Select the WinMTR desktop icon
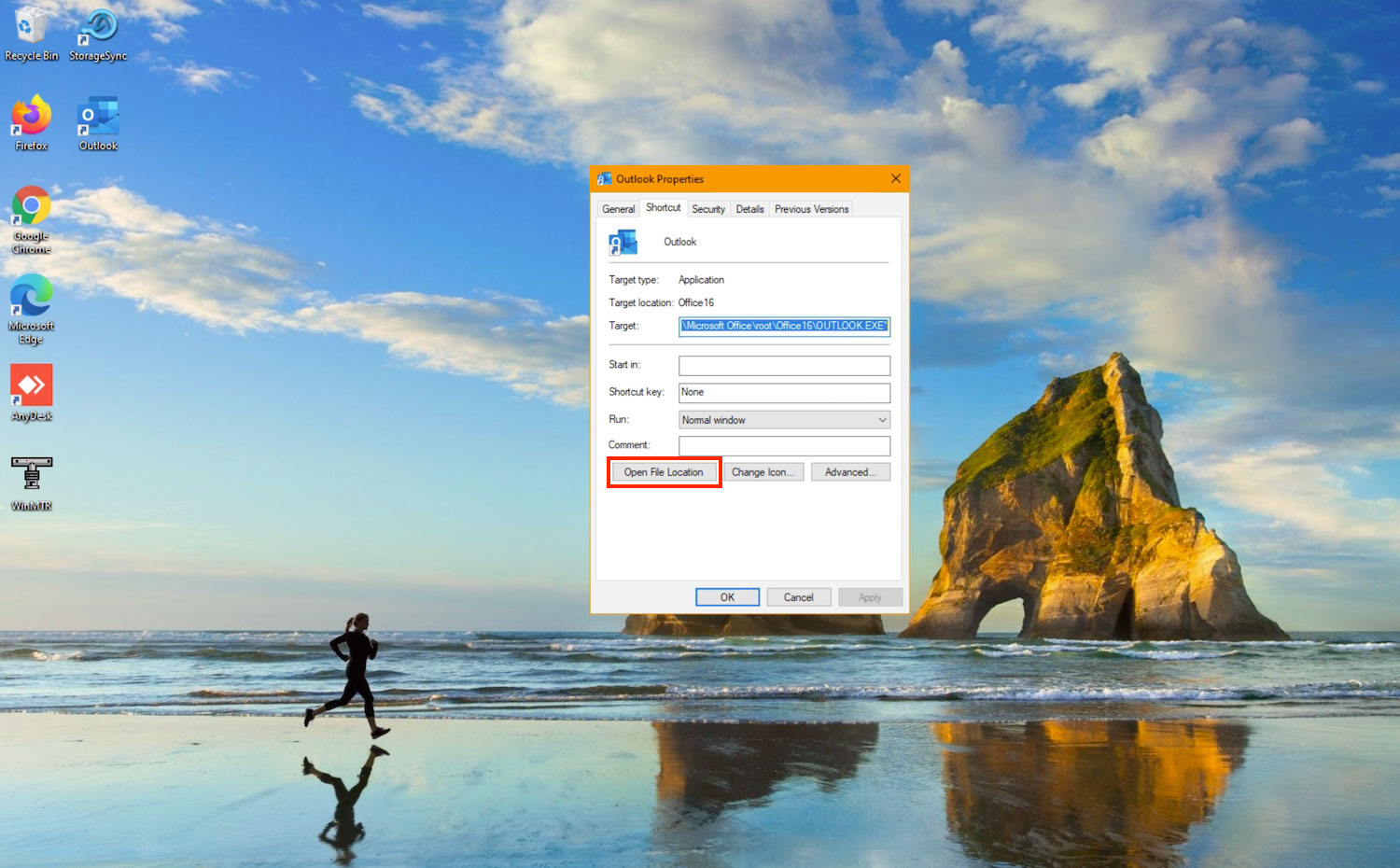 pyautogui.click(x=31, y=480)
